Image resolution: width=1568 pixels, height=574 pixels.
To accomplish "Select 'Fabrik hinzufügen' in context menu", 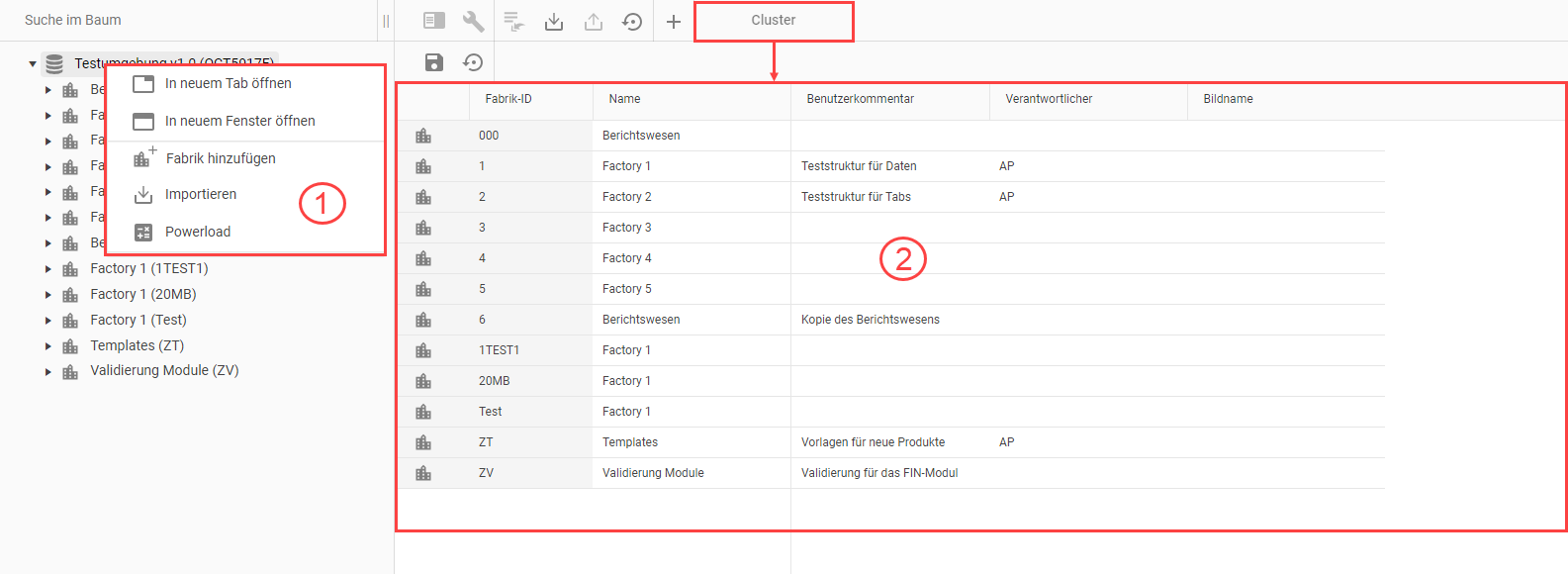I will pos(220,158).
